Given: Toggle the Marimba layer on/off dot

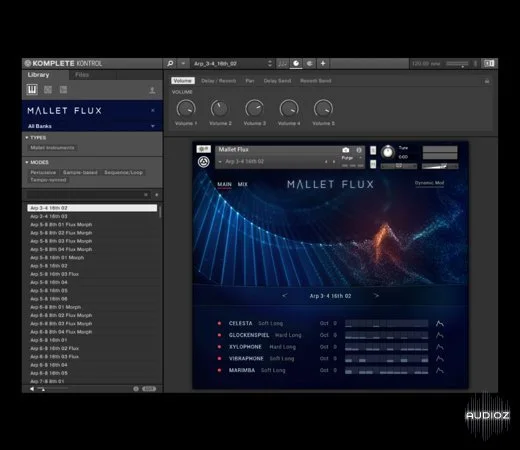Looking at the screenshot, I should [219, 370].
